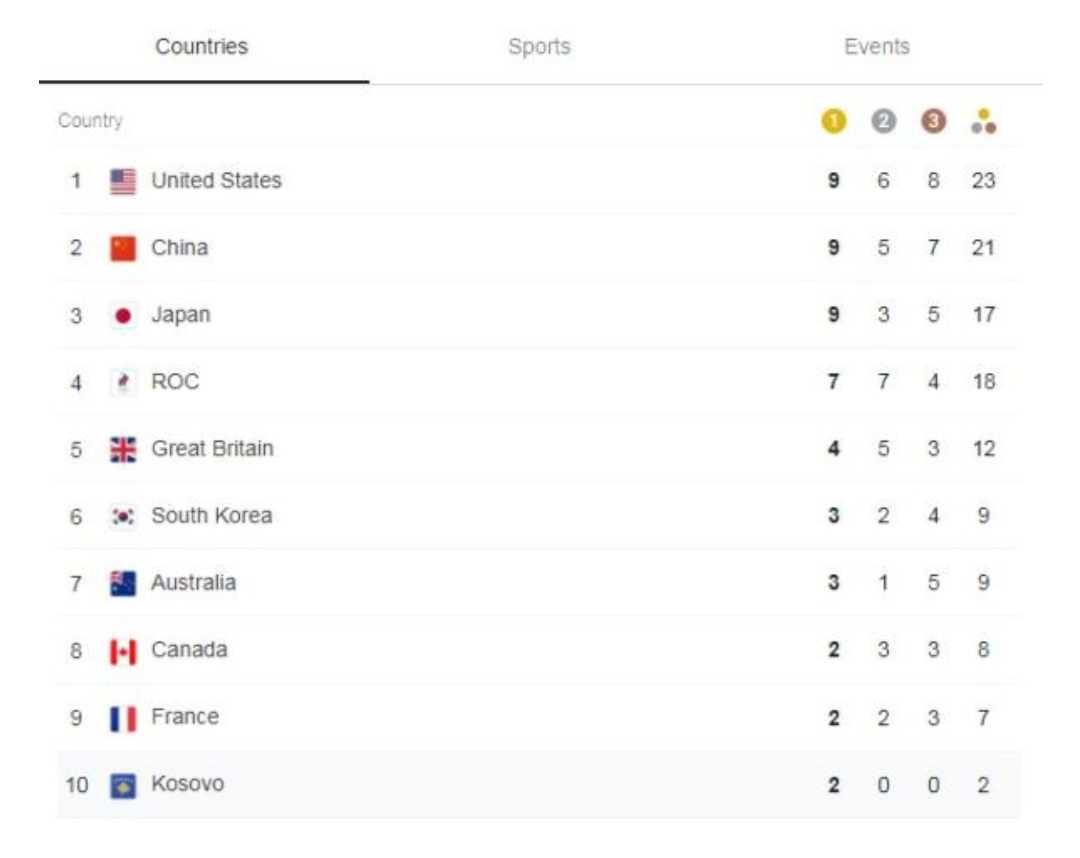This screenshot has width=1080, height=858.
Task: Click the Kosovo flag icon
Action: click(x=123, y=785)
